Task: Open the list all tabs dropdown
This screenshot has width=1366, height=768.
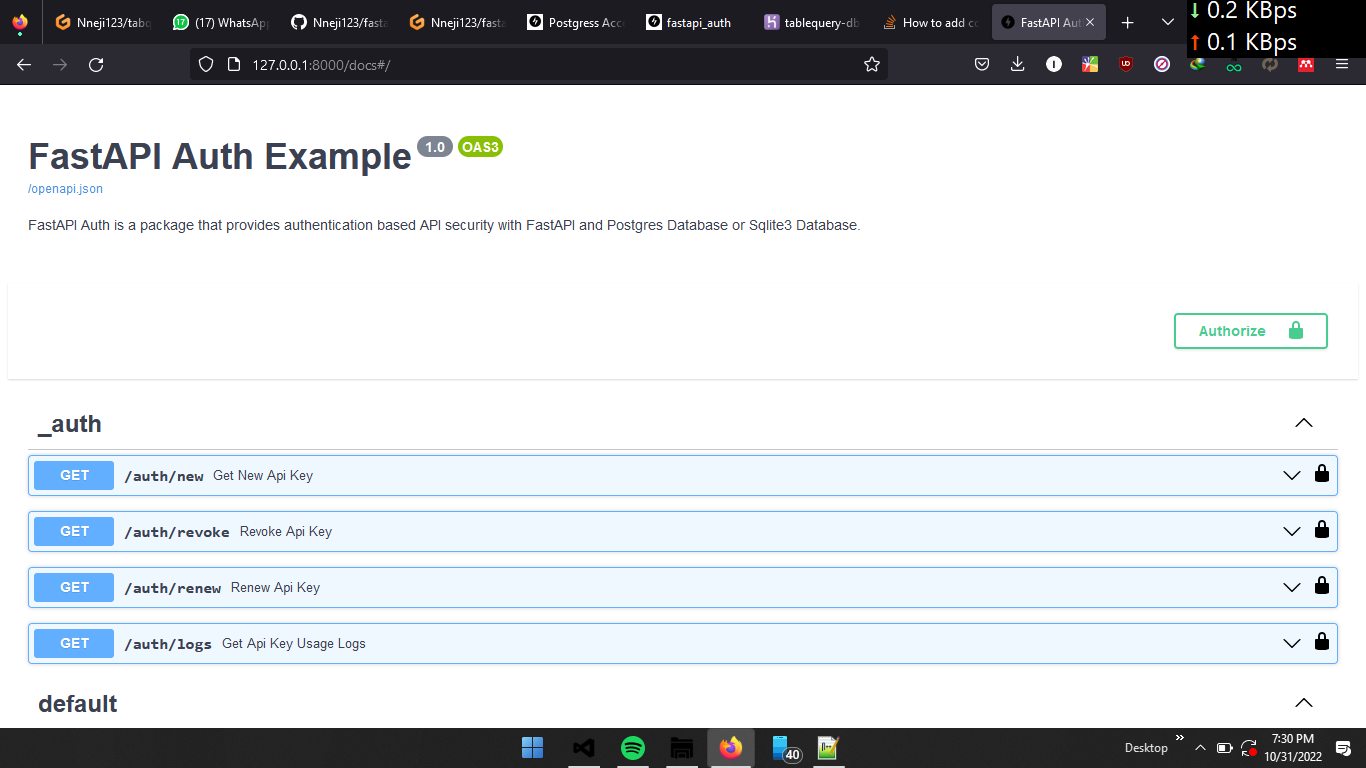Action: pyautogui.click(x=1168, y=22)
